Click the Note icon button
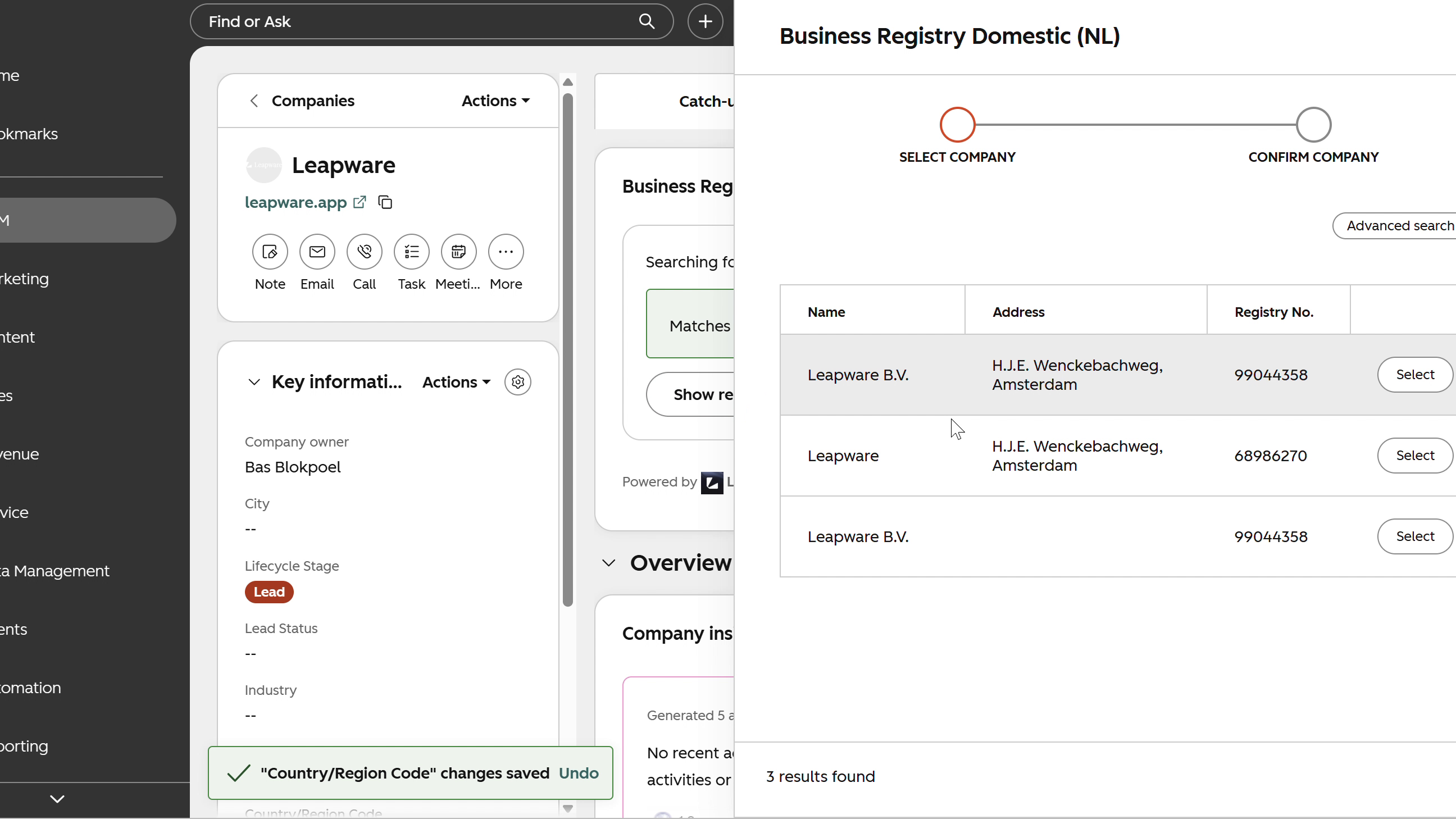1456x819 pixels. pyautogui.click(x=270, y=252)
